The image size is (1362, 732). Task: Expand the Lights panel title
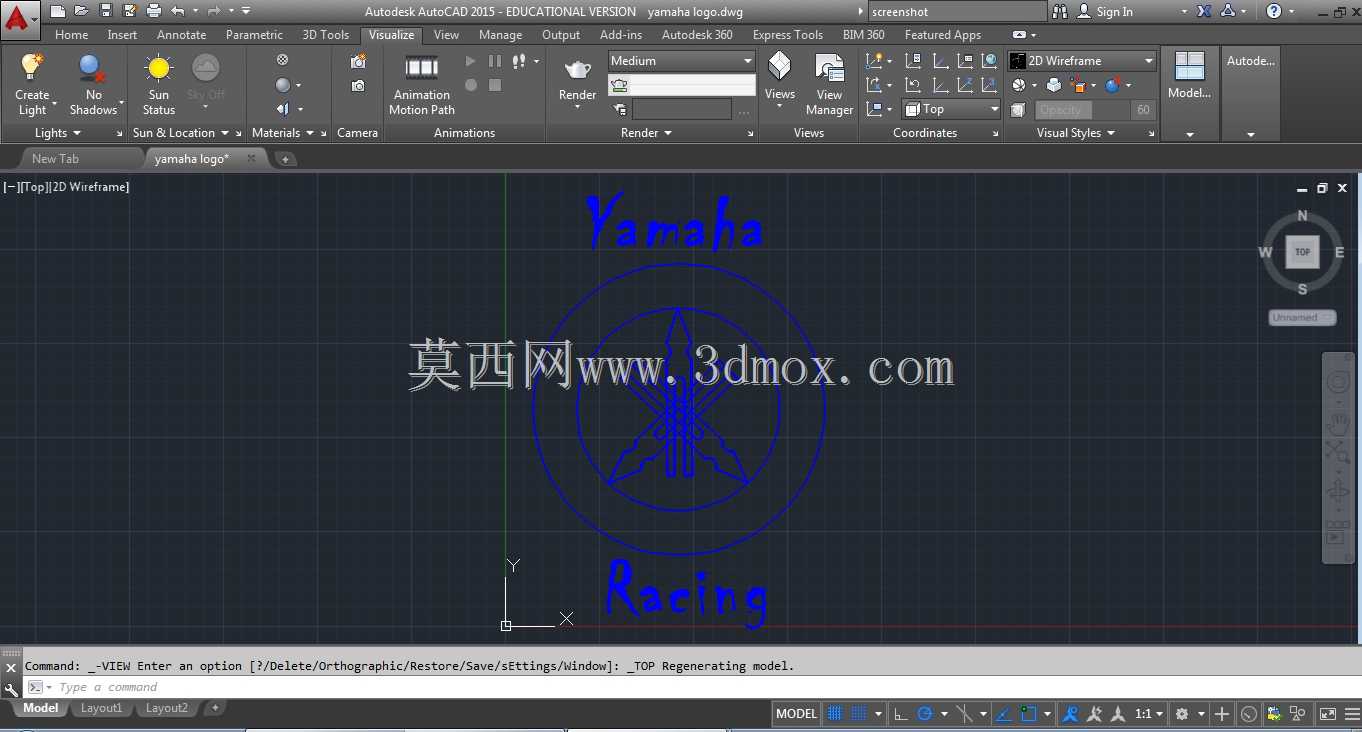pyautogui.click(x=58, y=133)
